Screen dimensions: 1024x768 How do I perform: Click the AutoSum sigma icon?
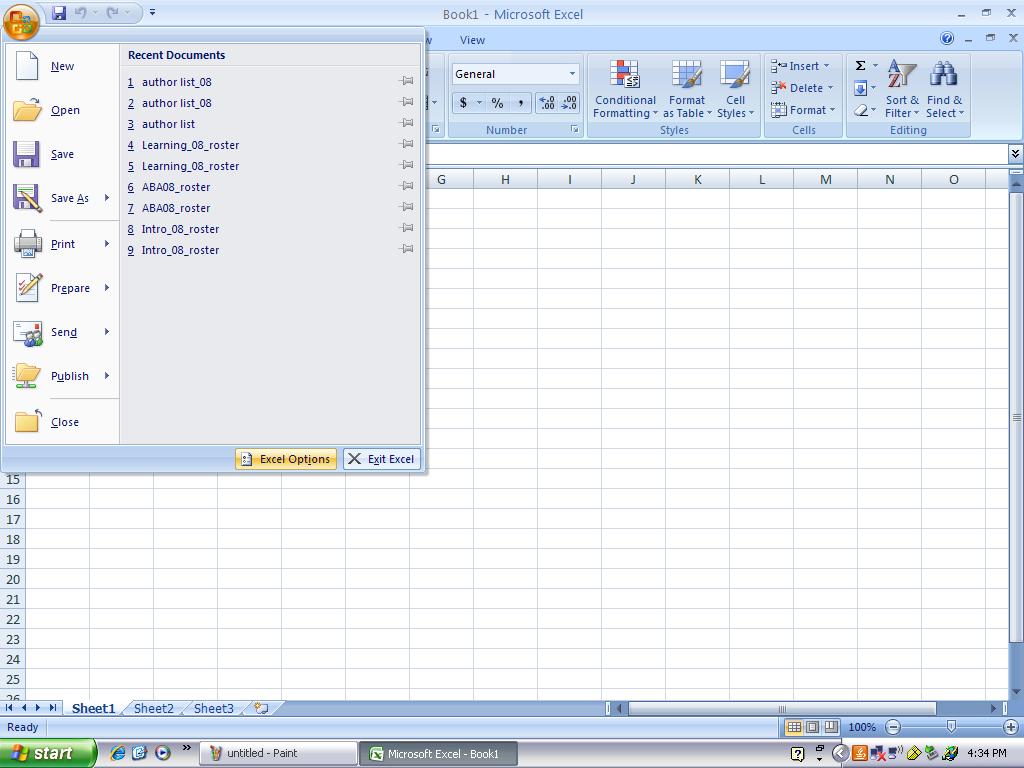[860, 66]
